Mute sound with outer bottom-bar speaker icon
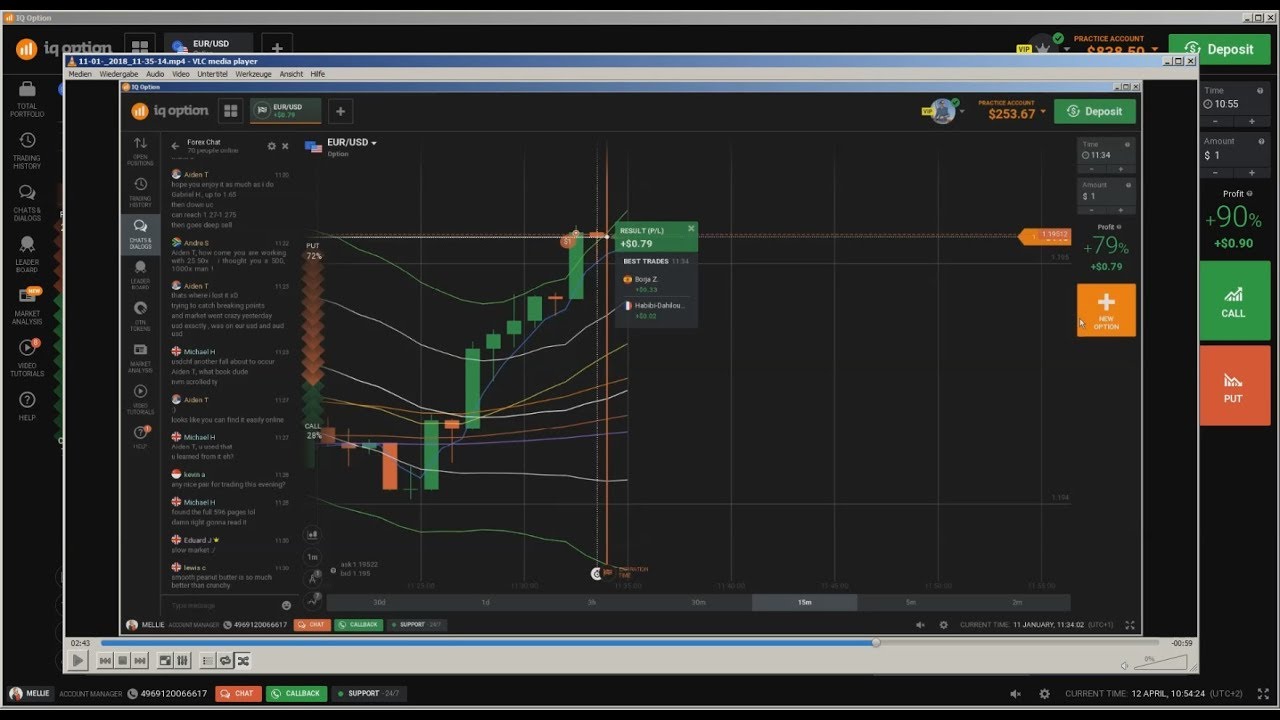The width and height of the screenshot is (1280, 720). tap(1016, 694)
